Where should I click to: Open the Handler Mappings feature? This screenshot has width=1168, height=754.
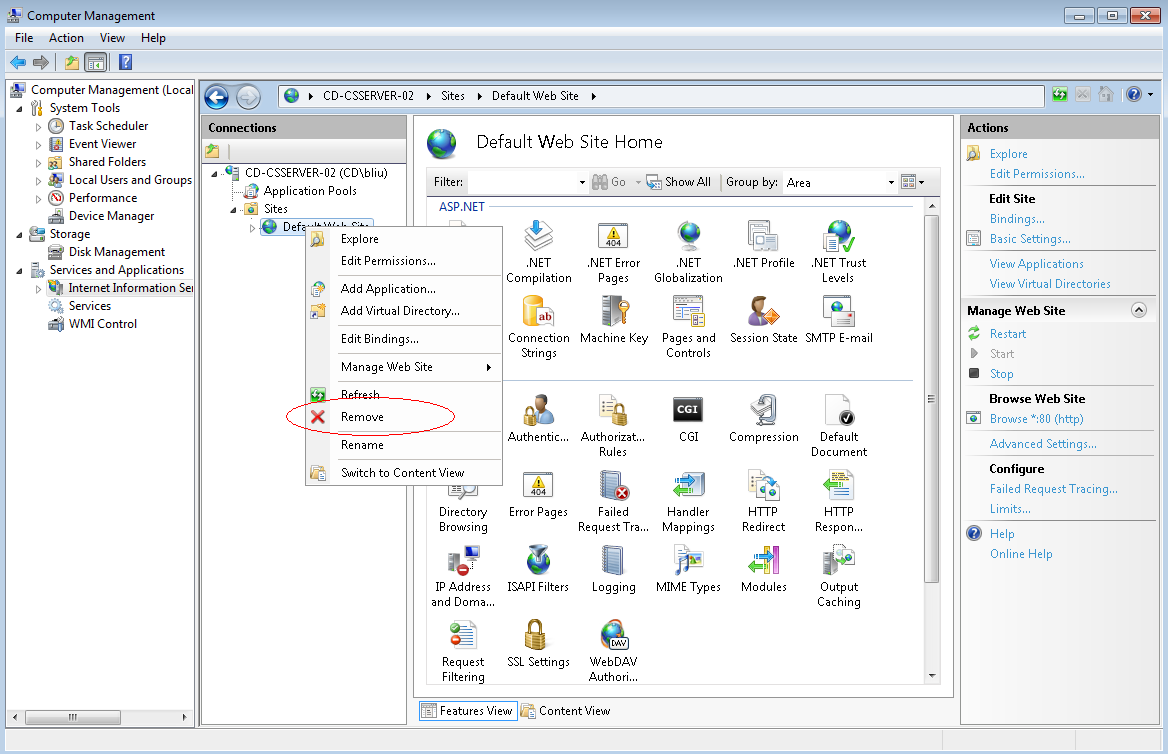(688, 501)
